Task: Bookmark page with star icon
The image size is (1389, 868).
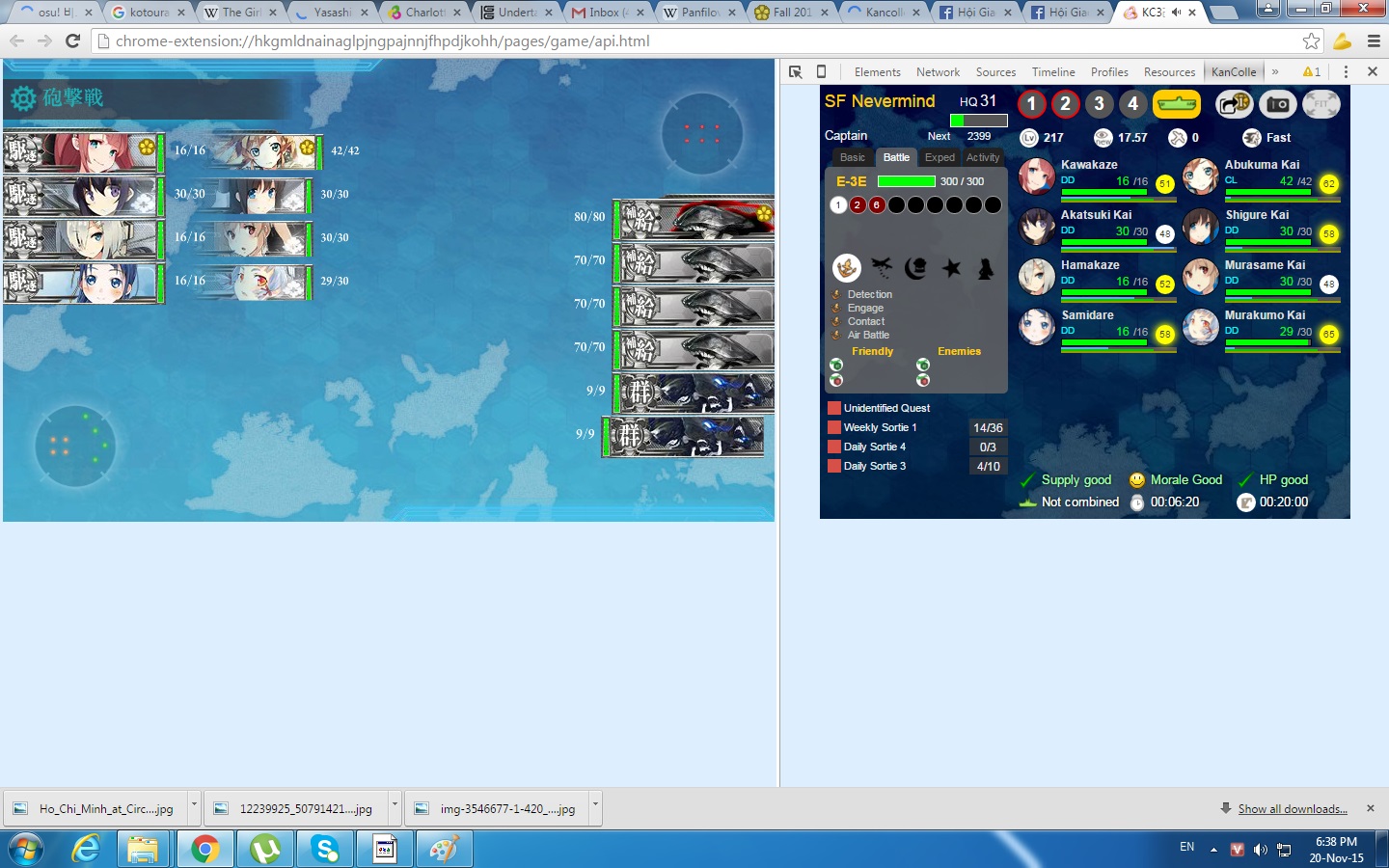Action: pos(1311,41)
